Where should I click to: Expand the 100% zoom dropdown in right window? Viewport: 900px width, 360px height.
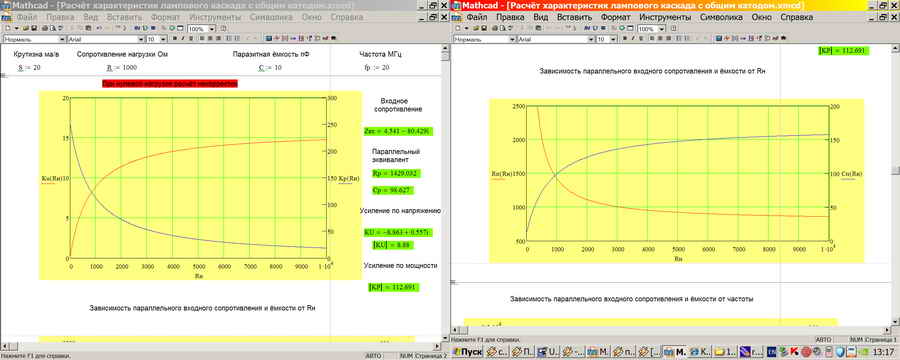tap(662, 29)
